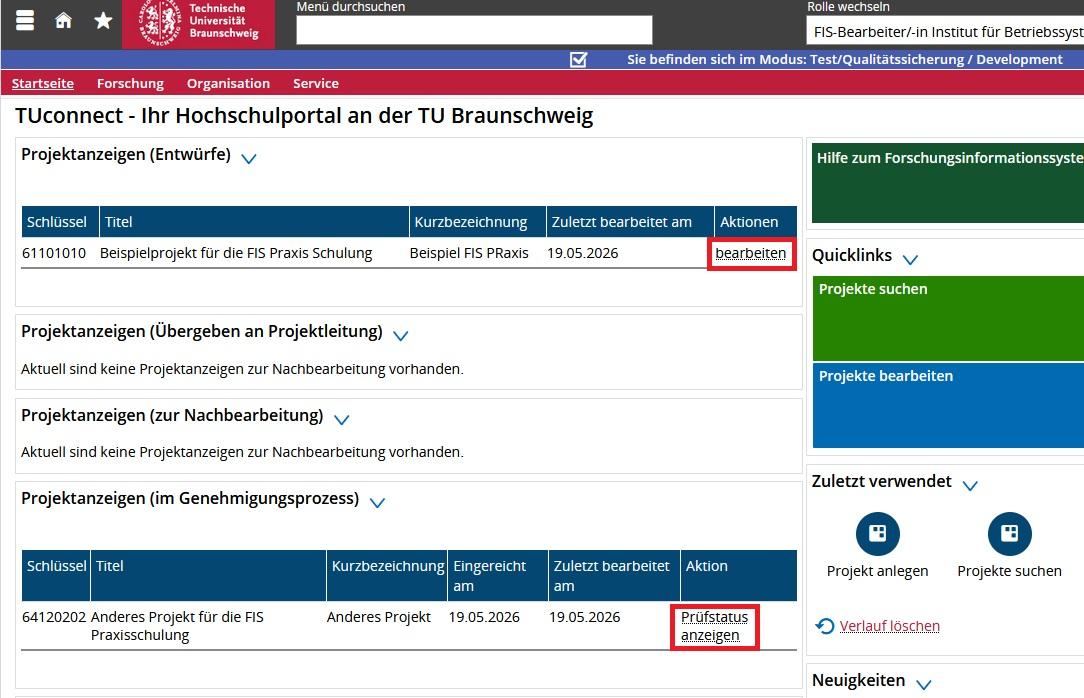1084x698 pixels.
Task: Collapse Übergeben an Projektleitung section
Action: tap(400, 335)
